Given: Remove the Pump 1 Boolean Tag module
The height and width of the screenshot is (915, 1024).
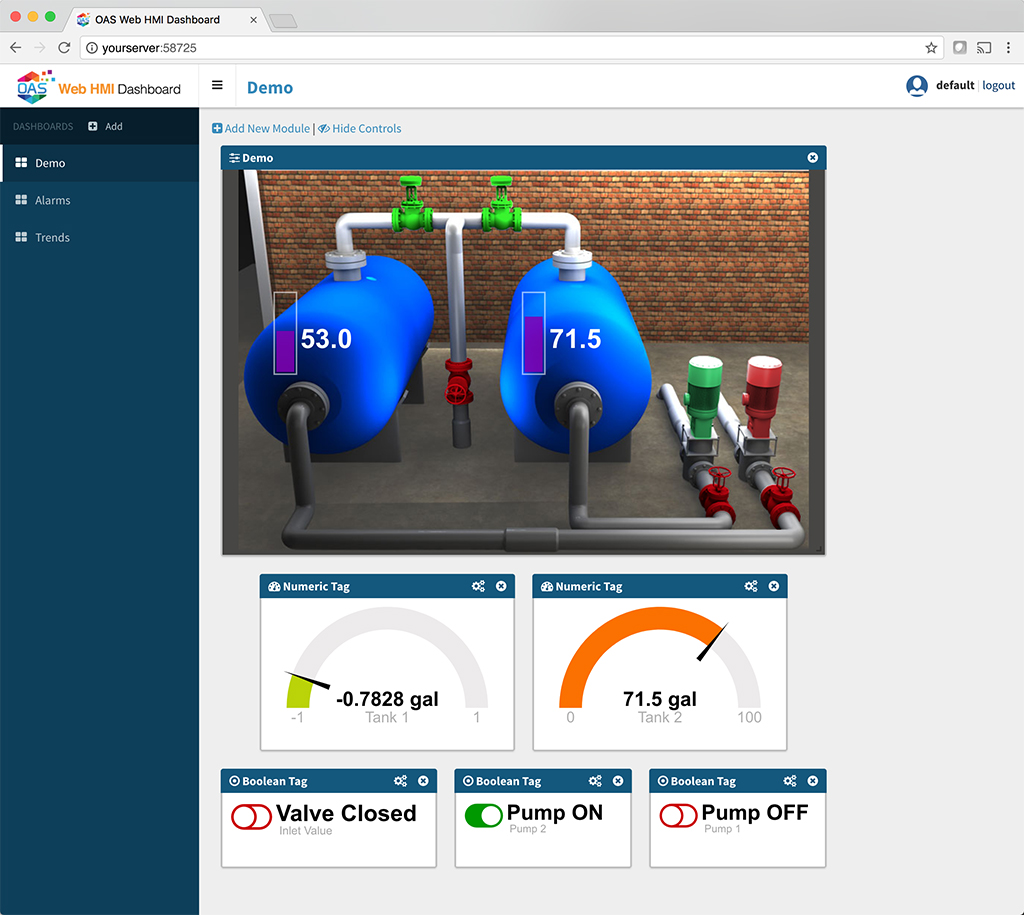Looking at the screenshot, I should [813, 781].
